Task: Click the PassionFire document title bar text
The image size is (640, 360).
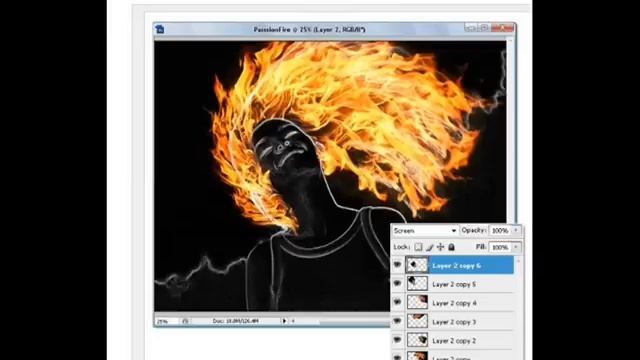Action: pyautogui.click(x=309, y=29)
